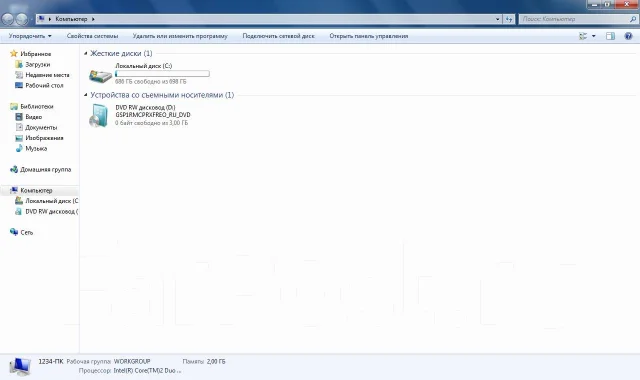This screenshot has width=640, height=380.
Task: Click '0 байт свободно из 3,00 ГБ' text
Action: pyautogui.click(x=151, y=122)
